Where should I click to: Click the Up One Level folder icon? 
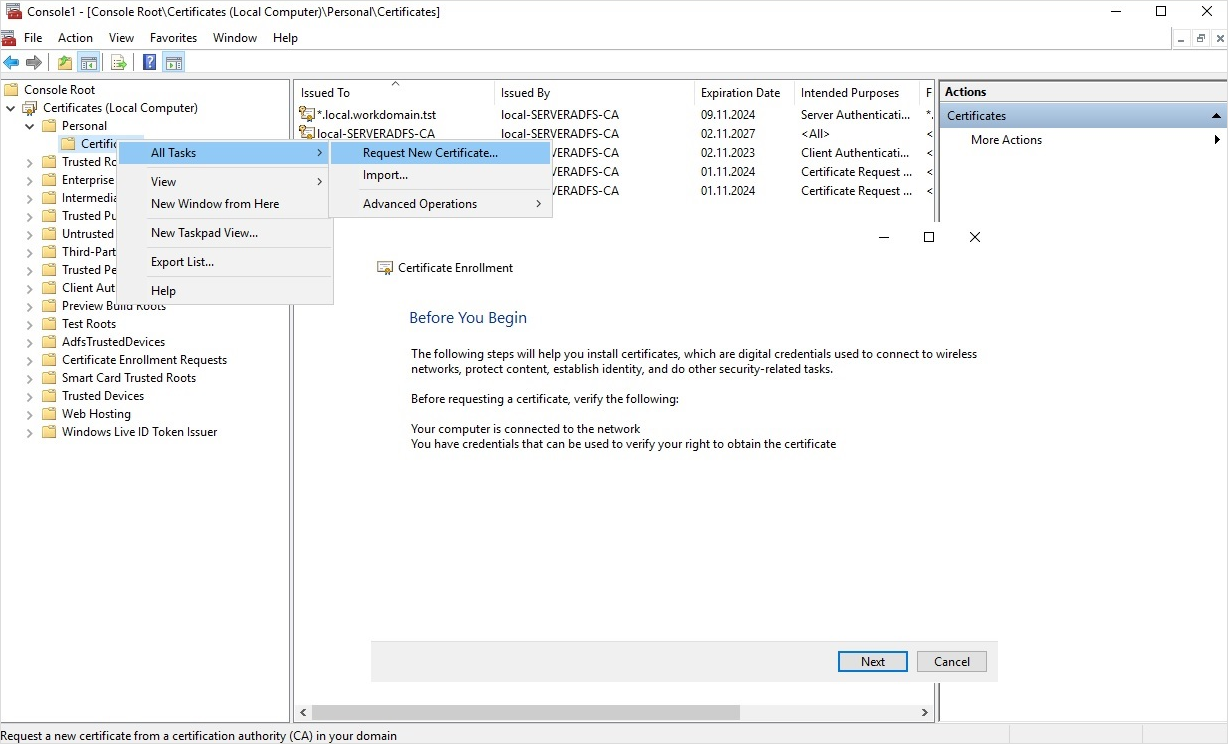65,62
